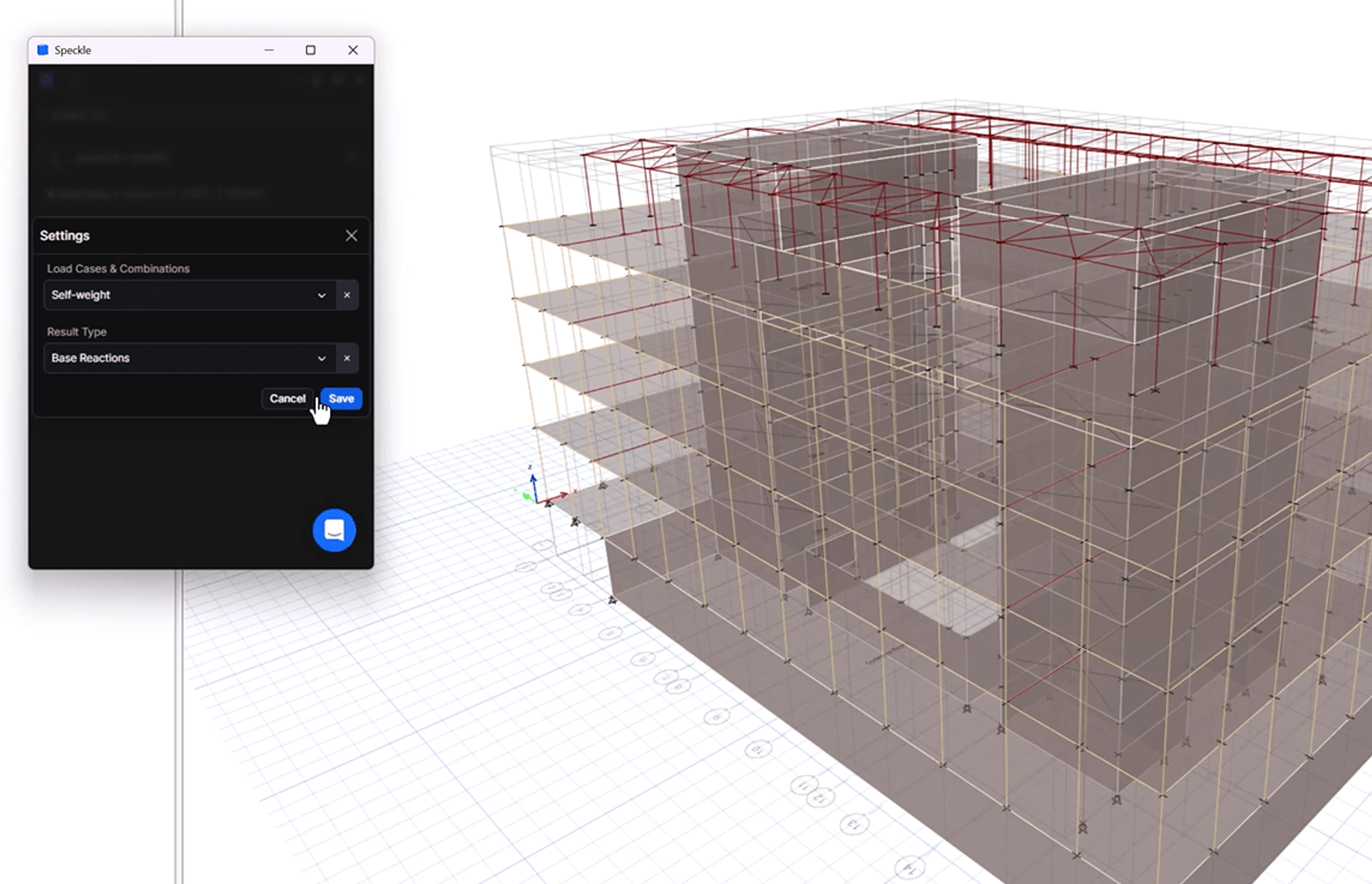Clear the Base Reactions selection
The image size is (1372, 884).
point(346,358)
